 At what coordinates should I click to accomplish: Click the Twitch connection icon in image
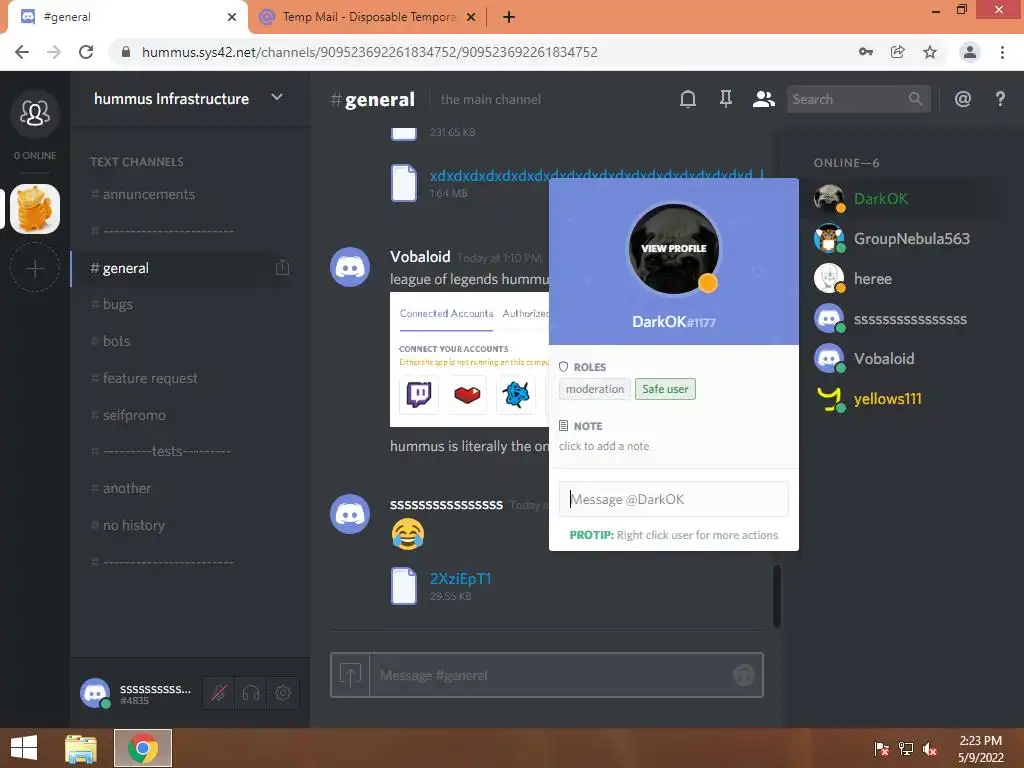point(419,394)
